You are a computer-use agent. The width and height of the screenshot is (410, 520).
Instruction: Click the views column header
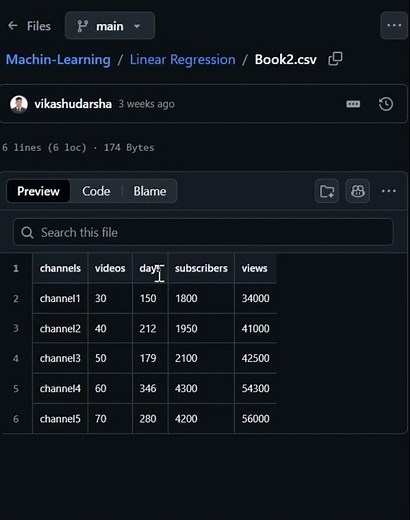(255, 268)
